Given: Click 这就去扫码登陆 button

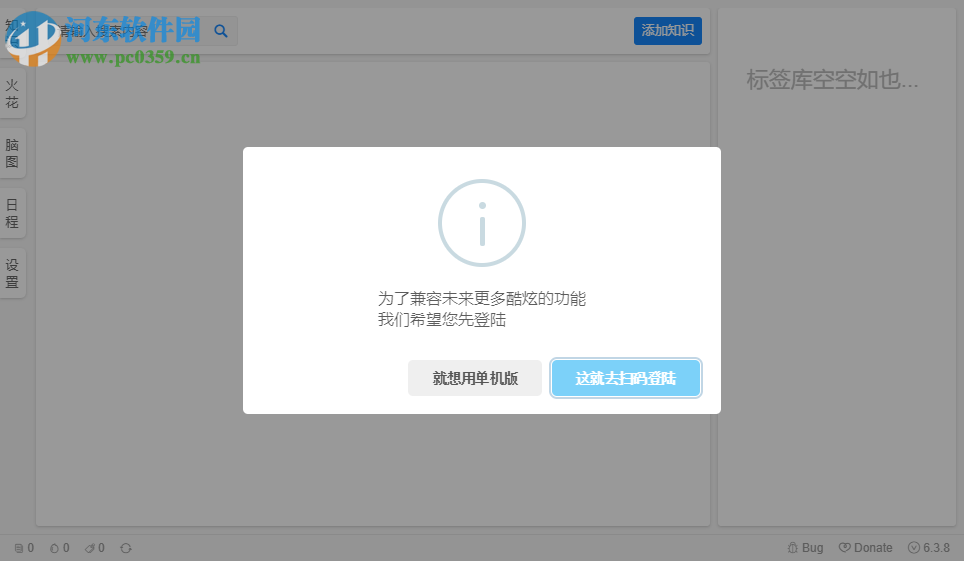Looking at the screenshot, I should (x=626, y=378).
